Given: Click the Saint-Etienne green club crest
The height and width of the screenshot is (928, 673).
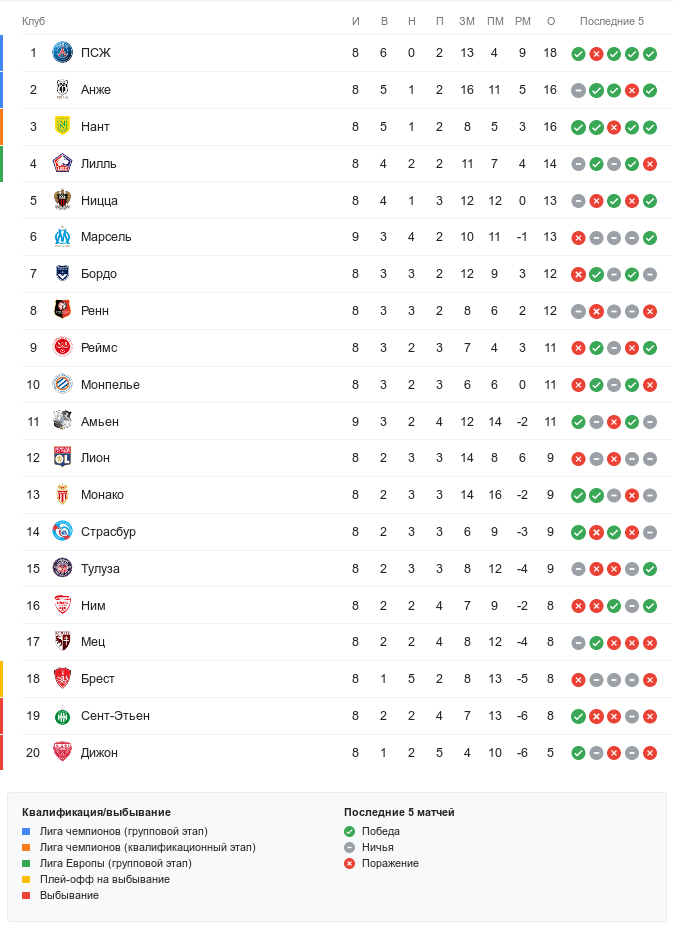Looking at the screenshot, I should [x=63, y=716].
